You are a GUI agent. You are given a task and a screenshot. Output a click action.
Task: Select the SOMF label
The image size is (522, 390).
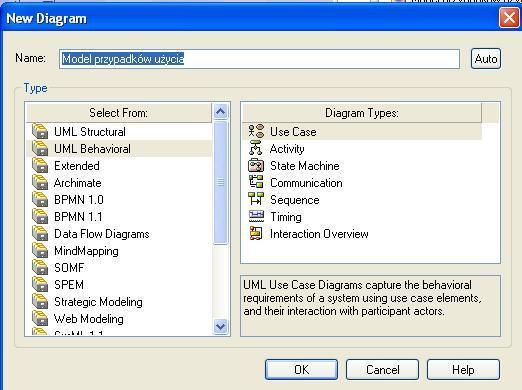point(69,268)
